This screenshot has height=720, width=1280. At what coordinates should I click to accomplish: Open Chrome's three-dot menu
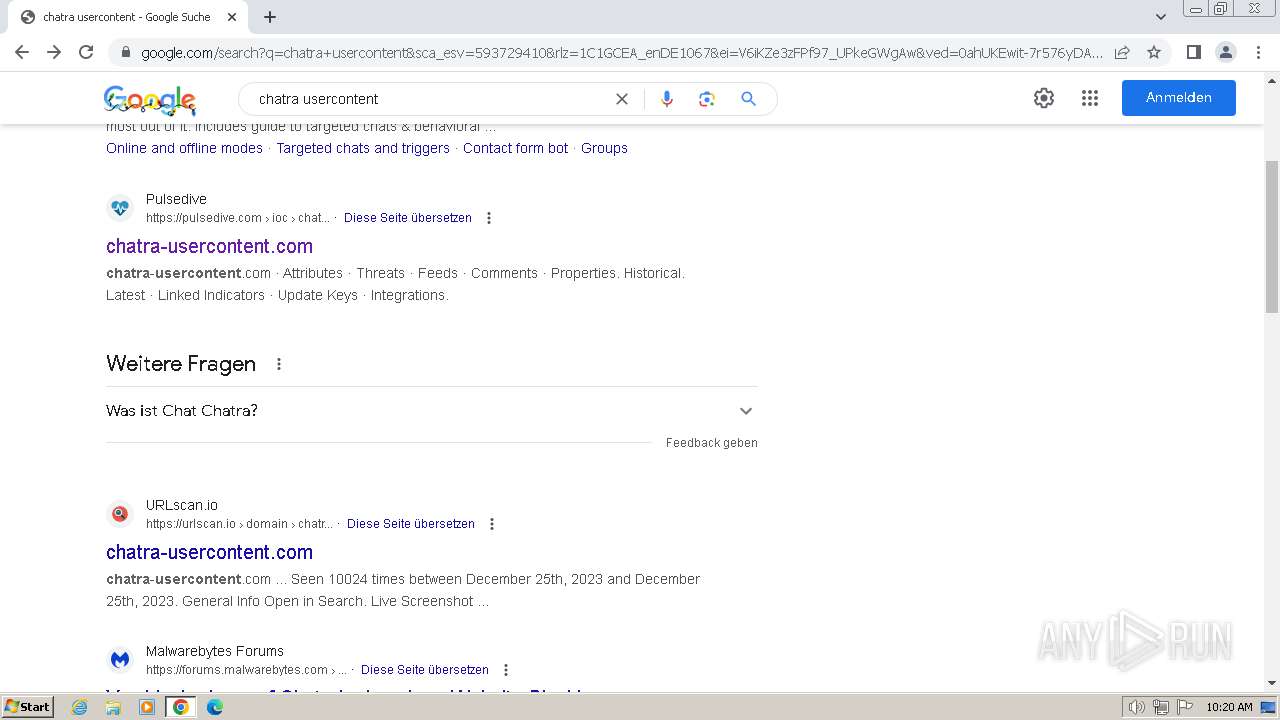pos(1258,52)
